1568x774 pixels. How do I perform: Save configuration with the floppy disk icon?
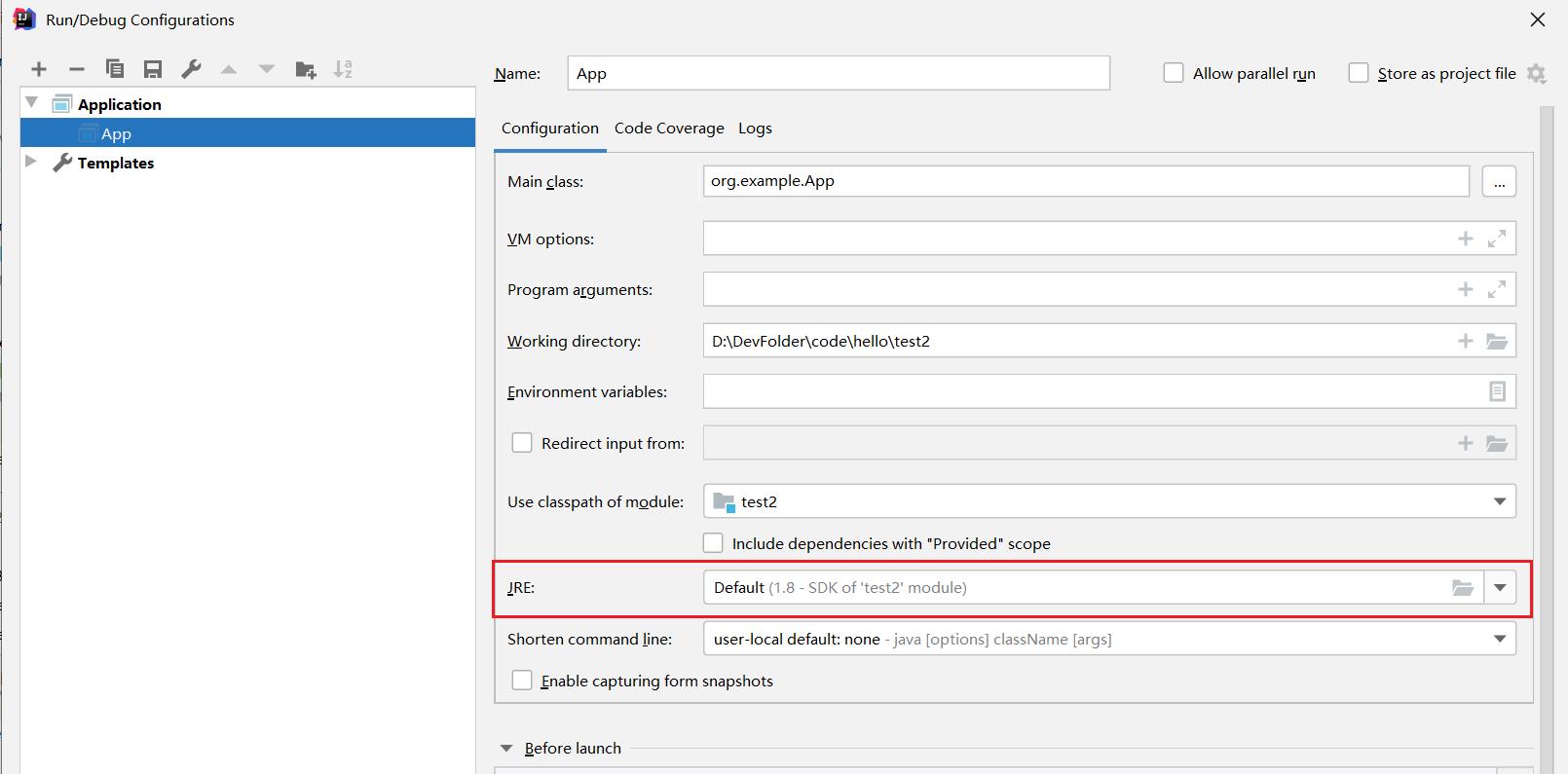click(x=153, y=69)
